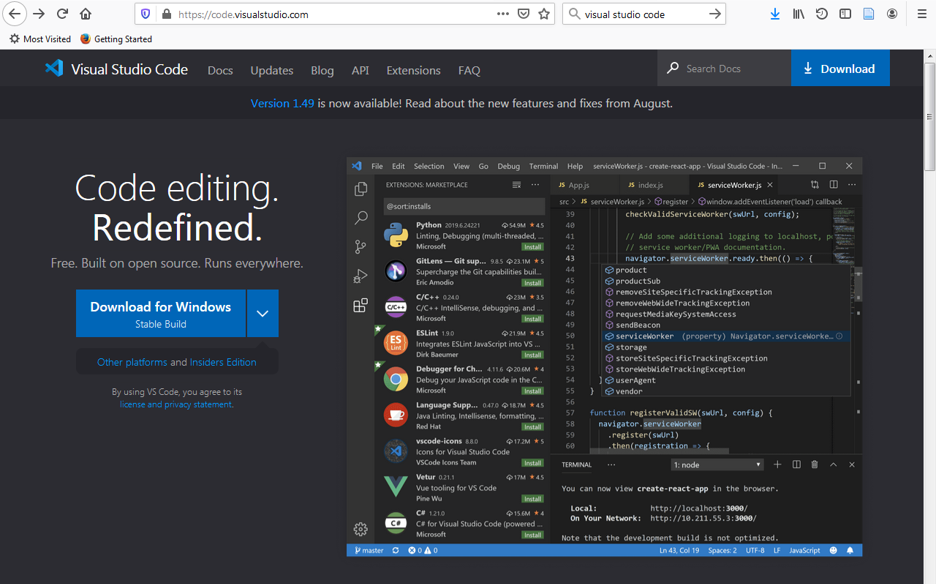Open the Blog link in the navigation
Image resolution: width=936 pixels, height=584 pixels.
(x=322, y=70)
